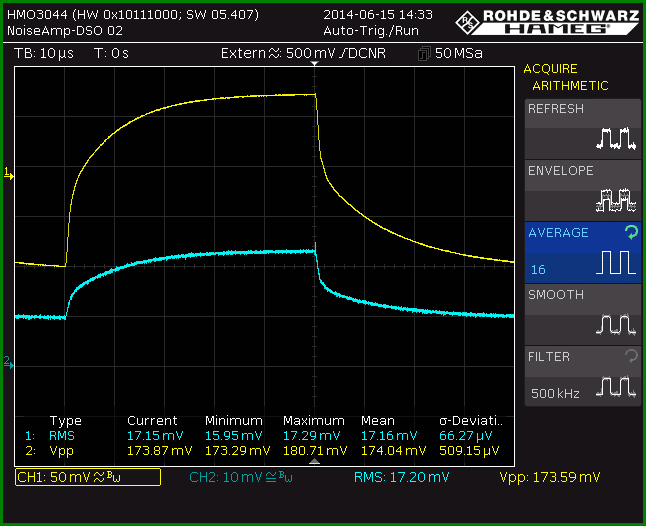Click the FILTER waveform icon

(616, 386)
